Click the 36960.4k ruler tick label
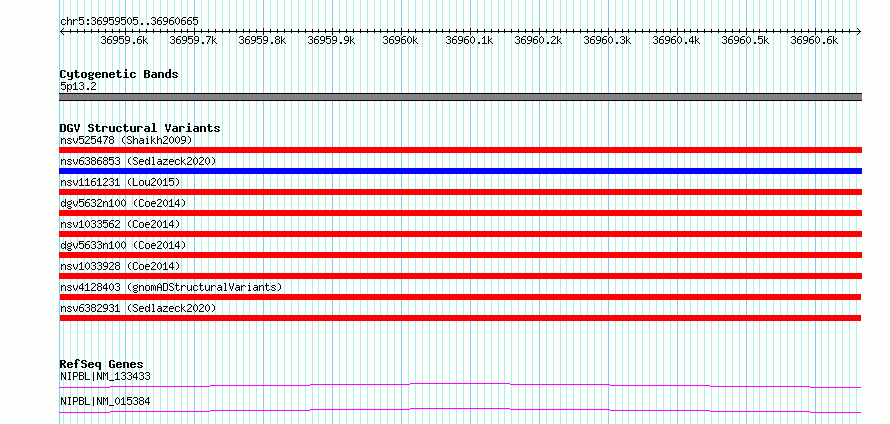 676,40
